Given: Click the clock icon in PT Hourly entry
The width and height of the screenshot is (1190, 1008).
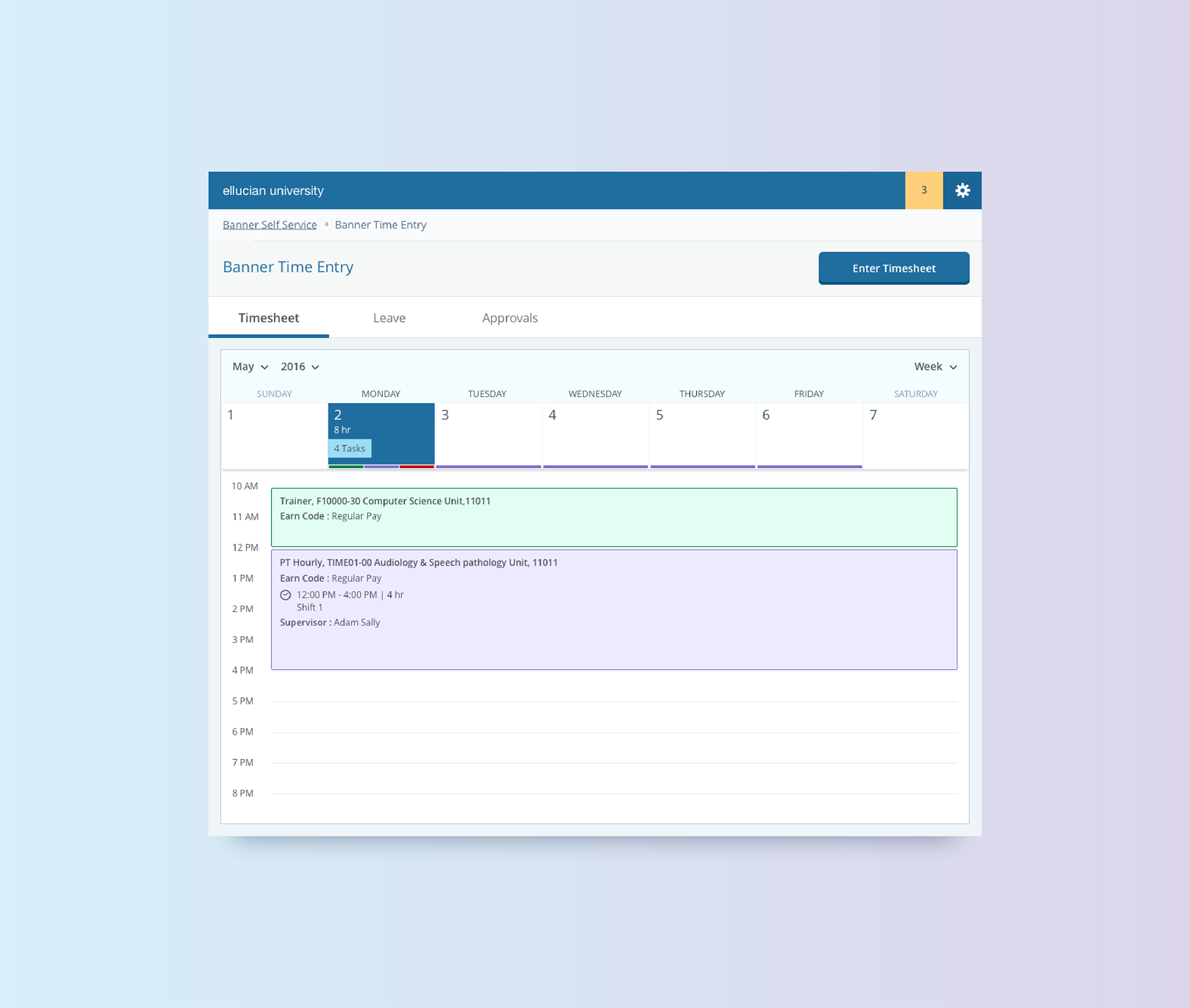Looking at the screenshot, I should (285, 595).
